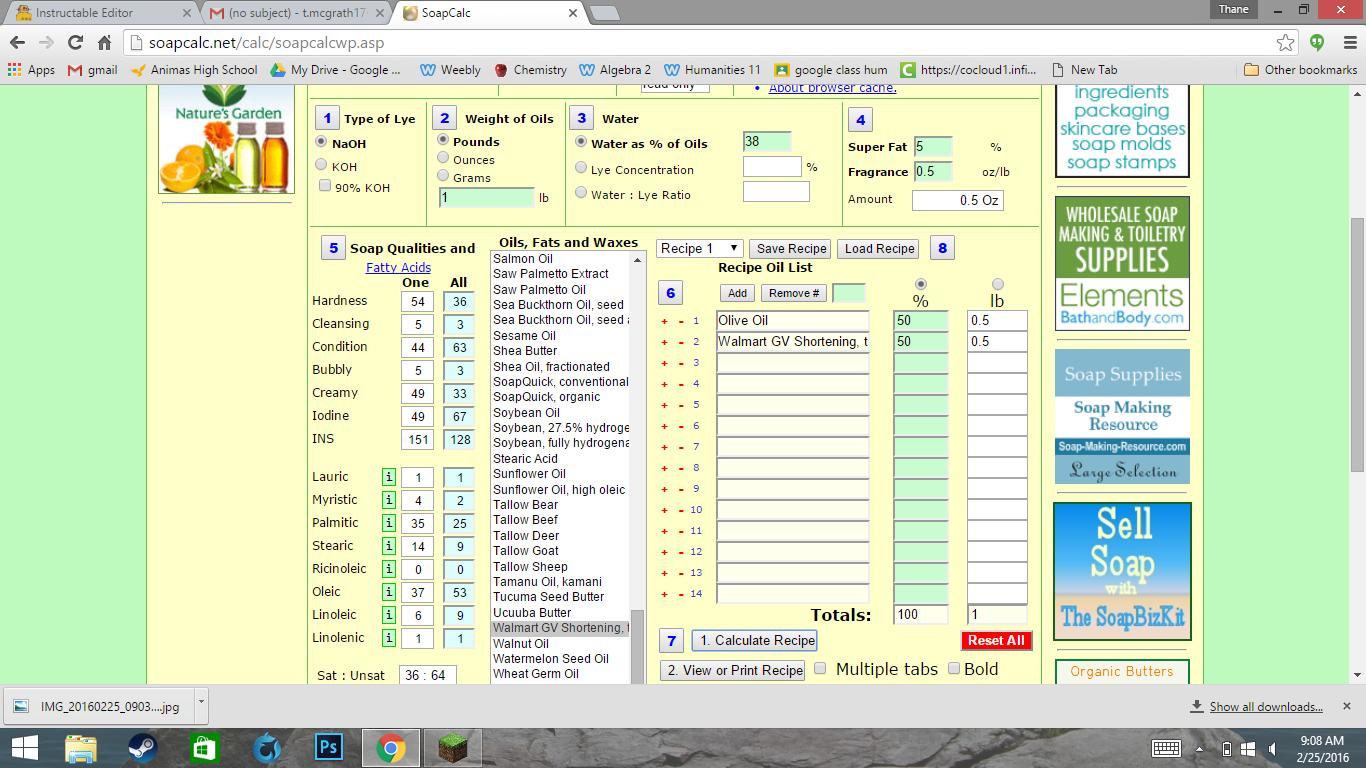Show hidden system tray icons
Screen dimensions: 1366x768
point(1199,748)
